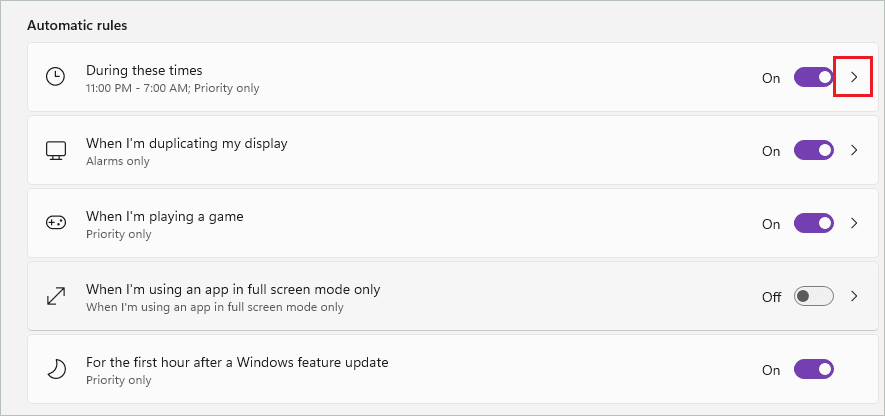Select When I'm duplicating my display label
The image size is (885, 416).
[x=187, y=143]
